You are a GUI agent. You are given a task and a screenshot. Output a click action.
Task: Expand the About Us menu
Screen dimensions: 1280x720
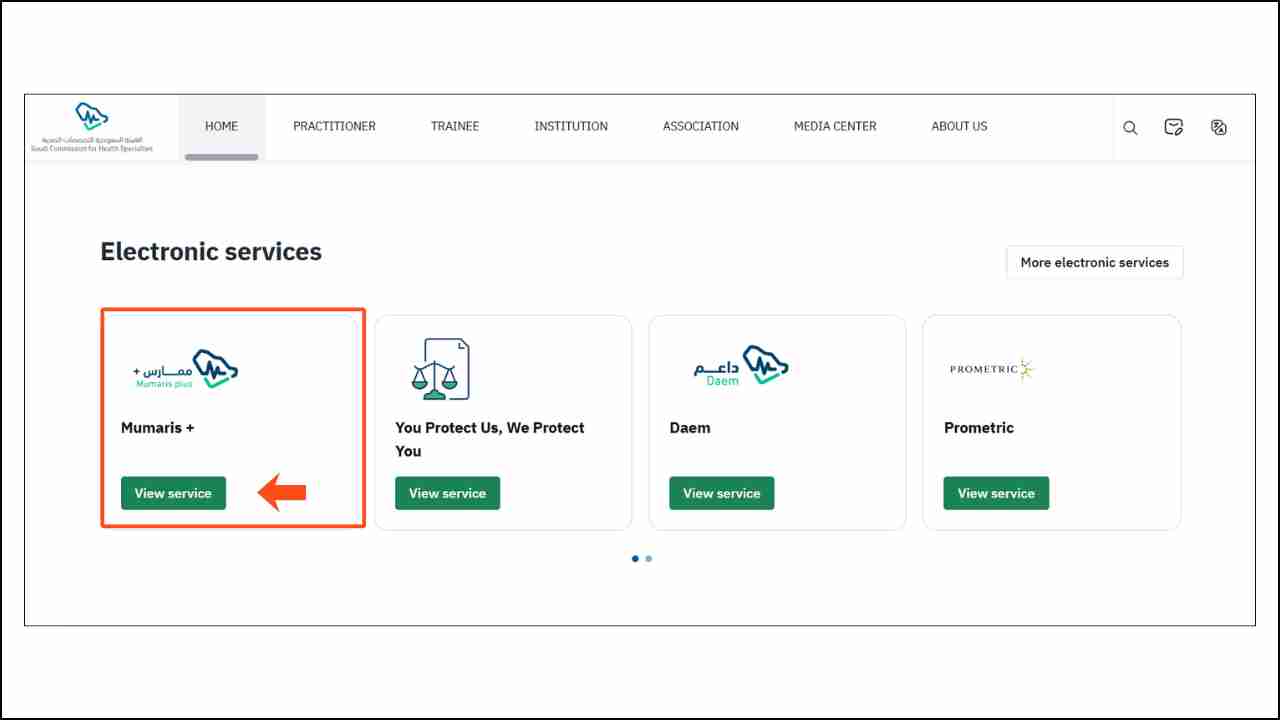tap(958, 126)
